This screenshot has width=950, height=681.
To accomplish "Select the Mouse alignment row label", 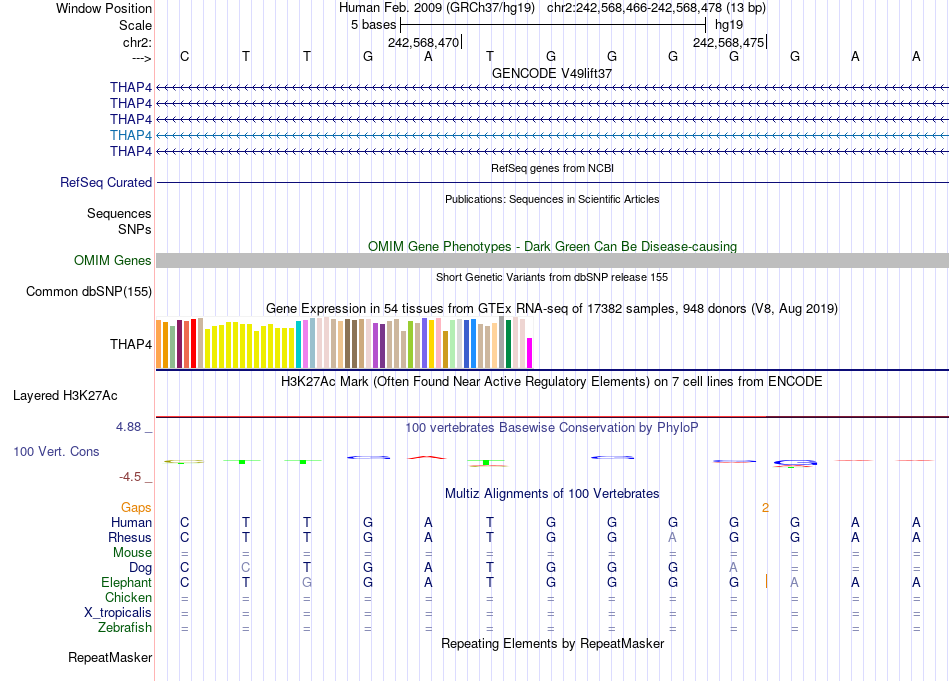I will (132, 553).
